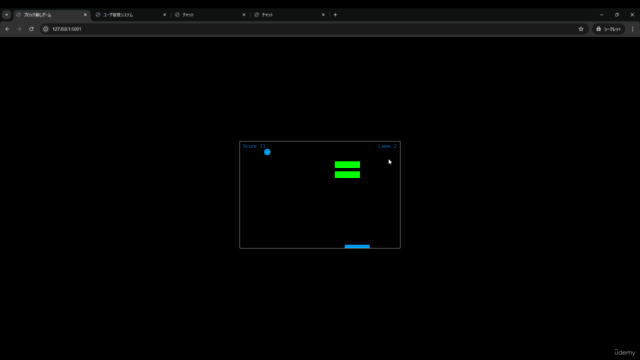Go back to previous page
Viewport: 640px width, 360px height.
click(7, 29)
